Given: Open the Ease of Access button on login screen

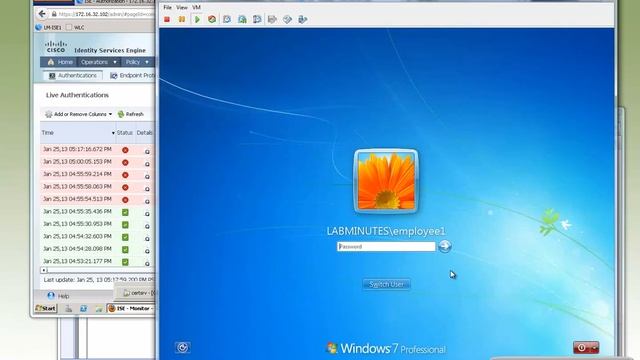Looking at the screenshot, I should click(182, 347).
